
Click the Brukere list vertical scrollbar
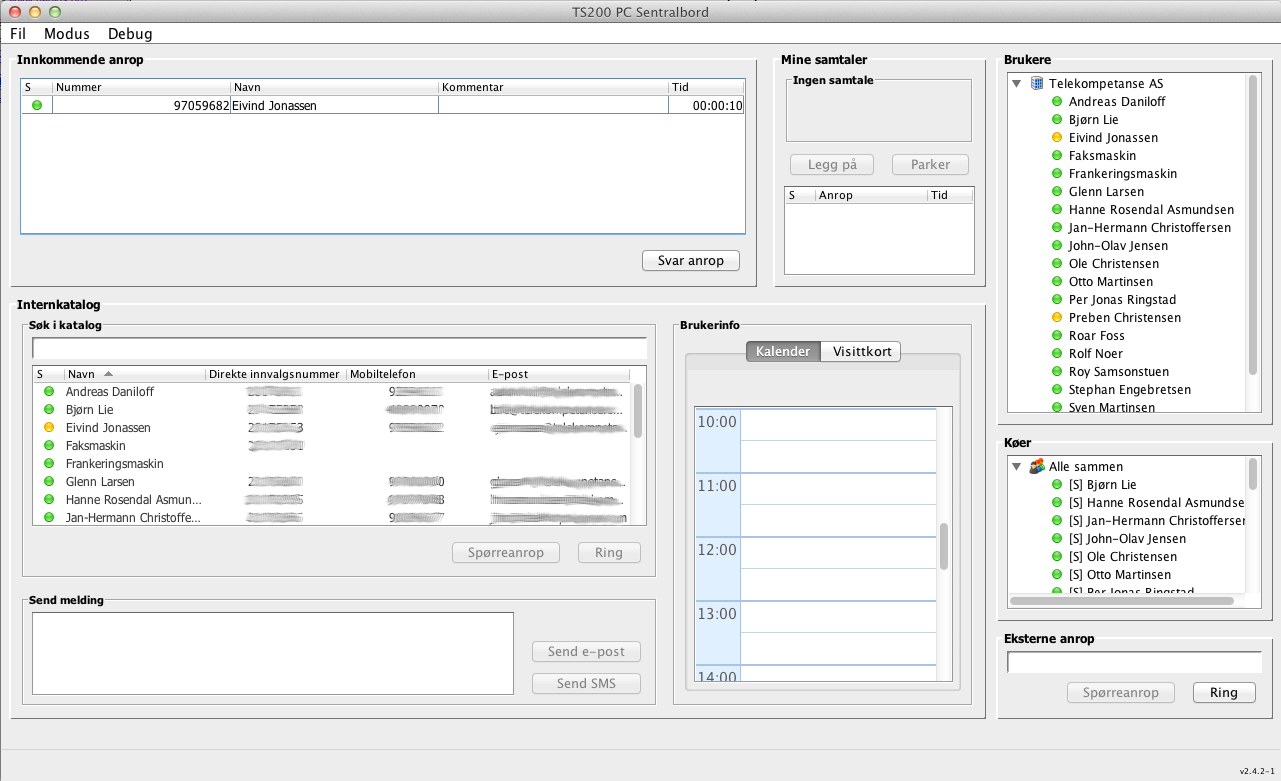tap(1253, 225)
